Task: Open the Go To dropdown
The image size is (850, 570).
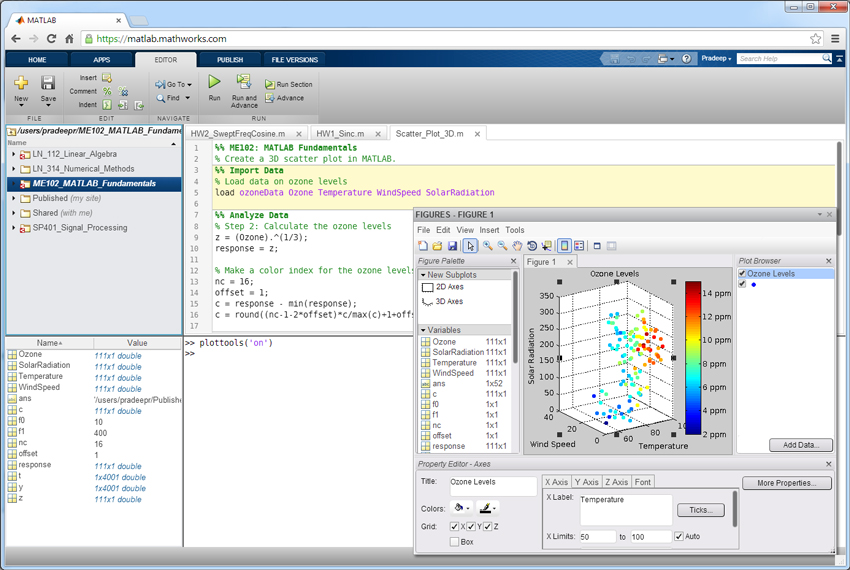Action: (x=177, y=85)
